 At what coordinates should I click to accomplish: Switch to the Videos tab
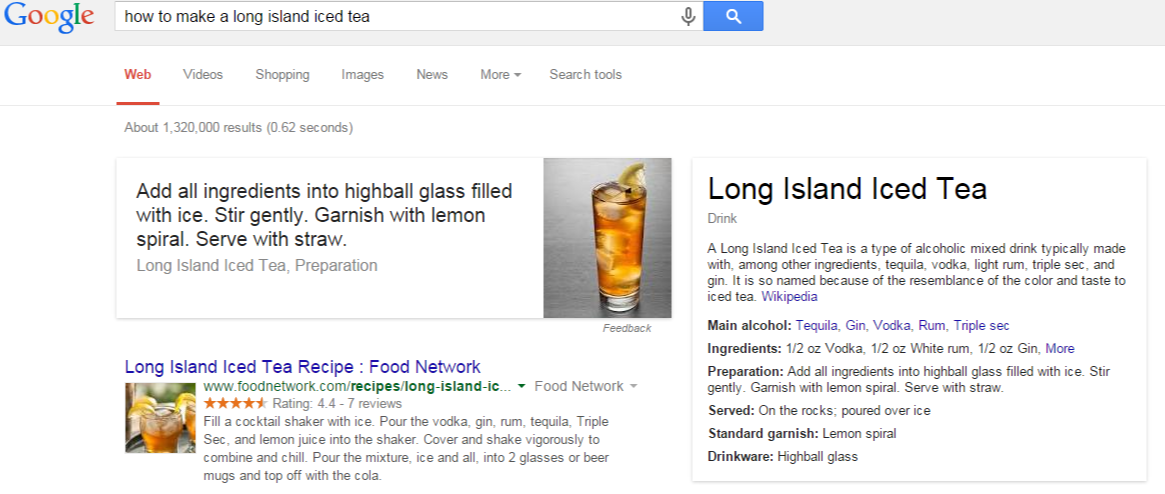tap(203, 75)
